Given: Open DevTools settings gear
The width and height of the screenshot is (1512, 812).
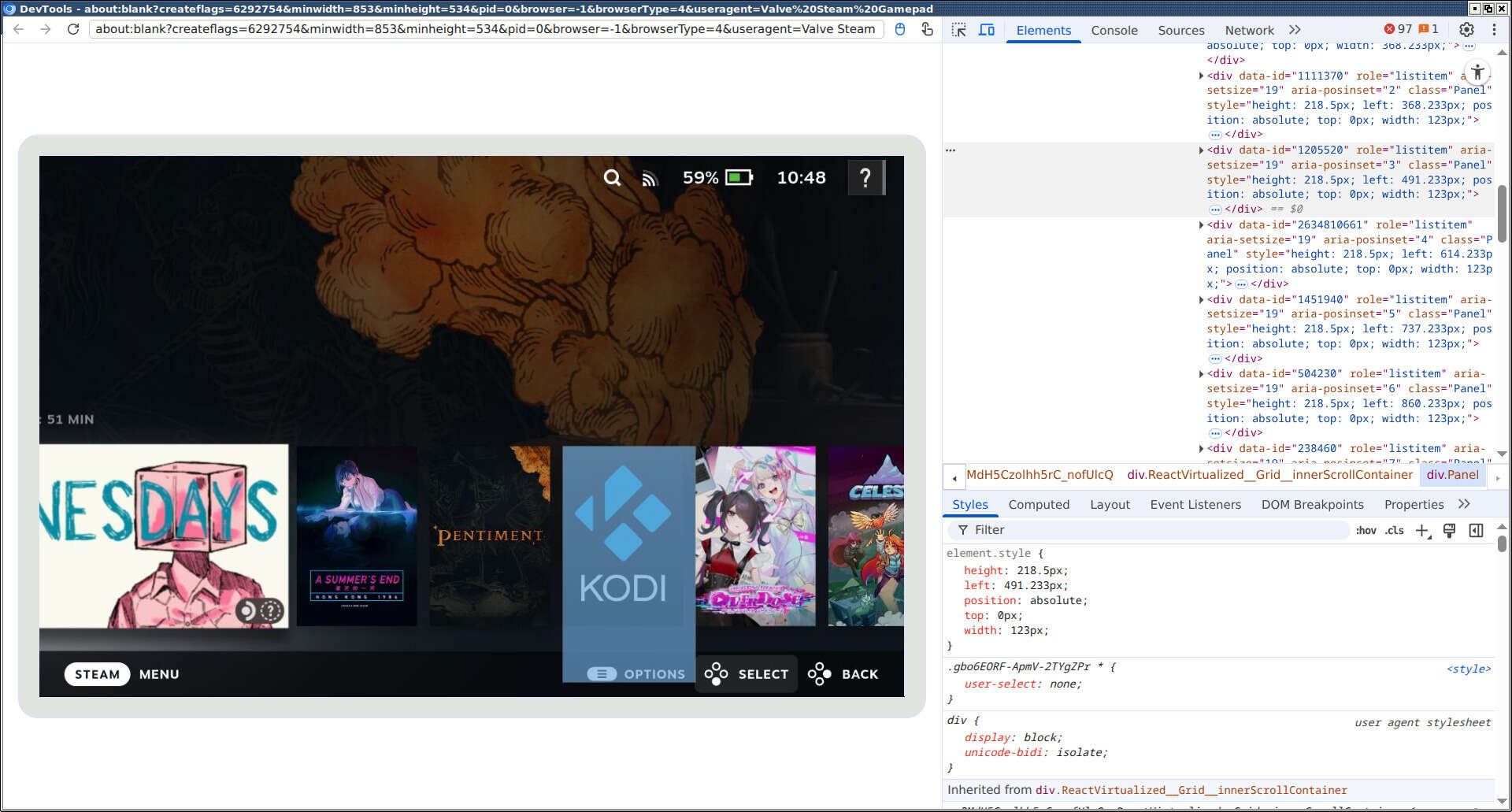Looking at the screenshot, I should click(x=1466, y=29).
